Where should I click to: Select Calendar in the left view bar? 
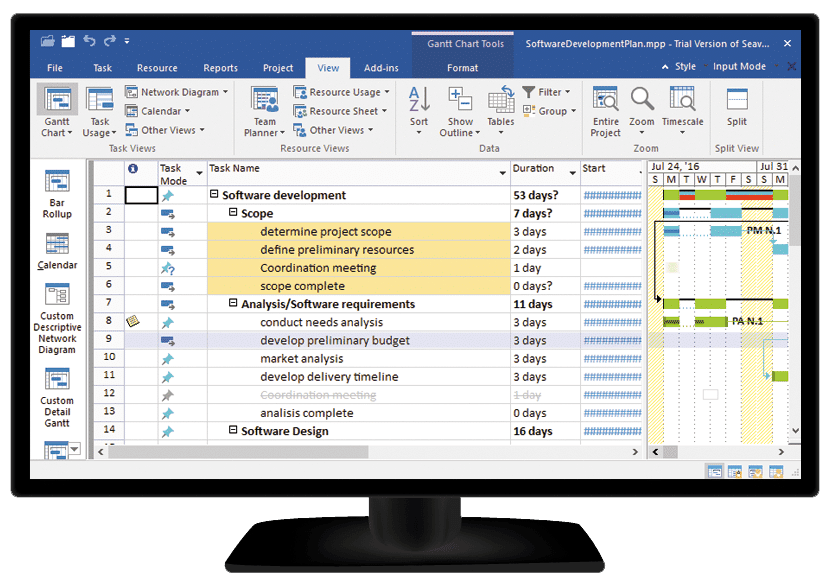57,251
